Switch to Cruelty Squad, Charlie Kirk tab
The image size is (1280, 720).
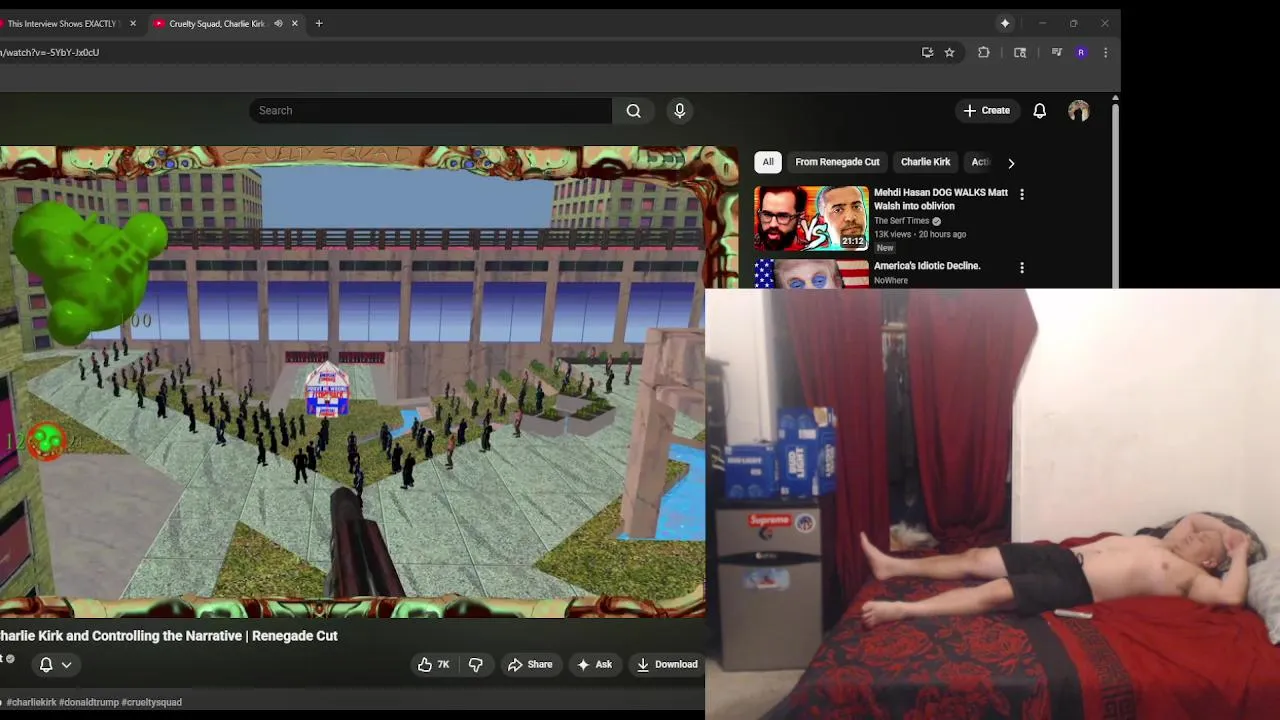coord(215,23)
